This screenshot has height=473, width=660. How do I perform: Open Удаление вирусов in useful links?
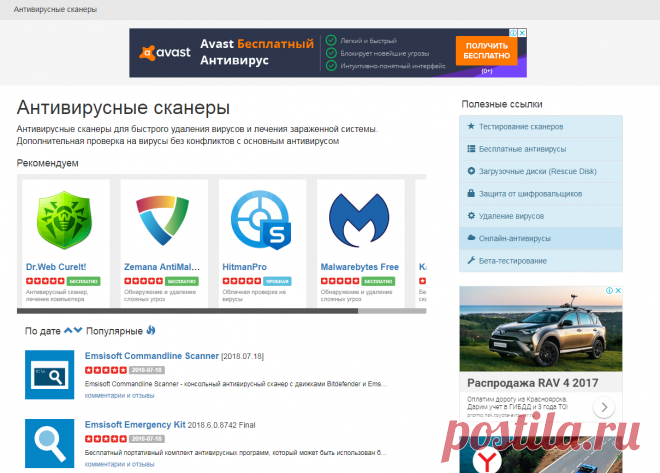pos(541,216)
